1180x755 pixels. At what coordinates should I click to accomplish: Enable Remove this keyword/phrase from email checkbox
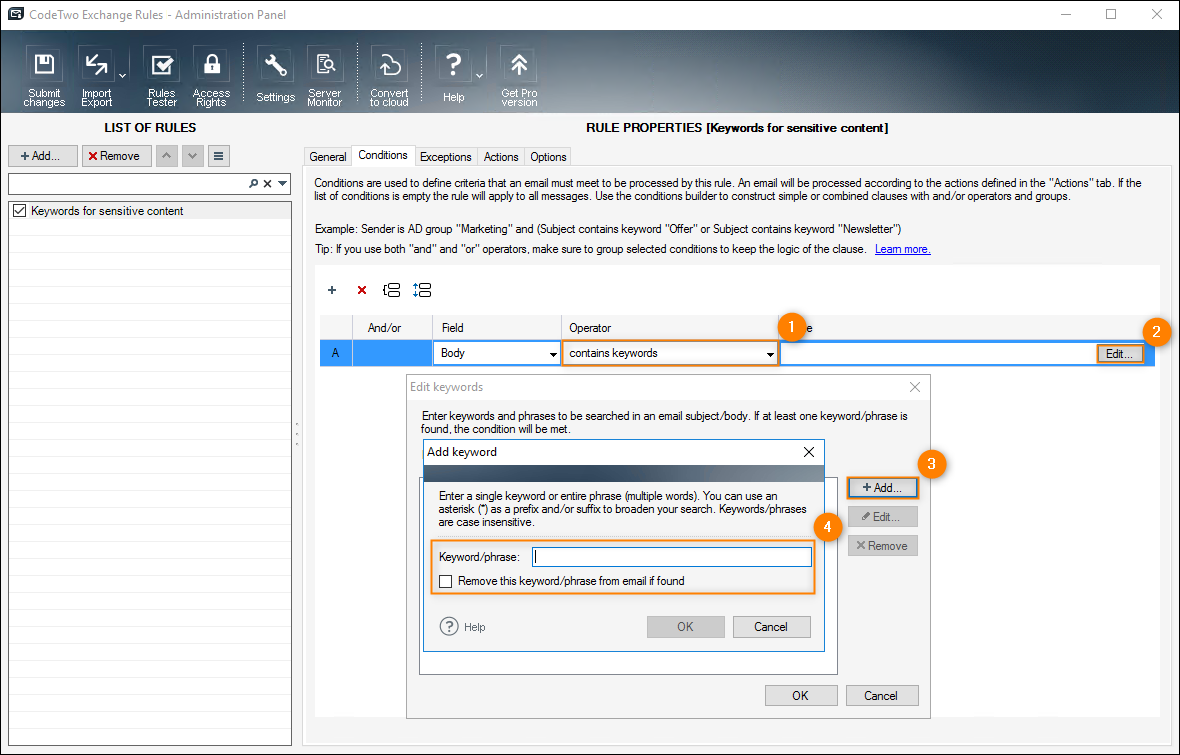(446, 581)
